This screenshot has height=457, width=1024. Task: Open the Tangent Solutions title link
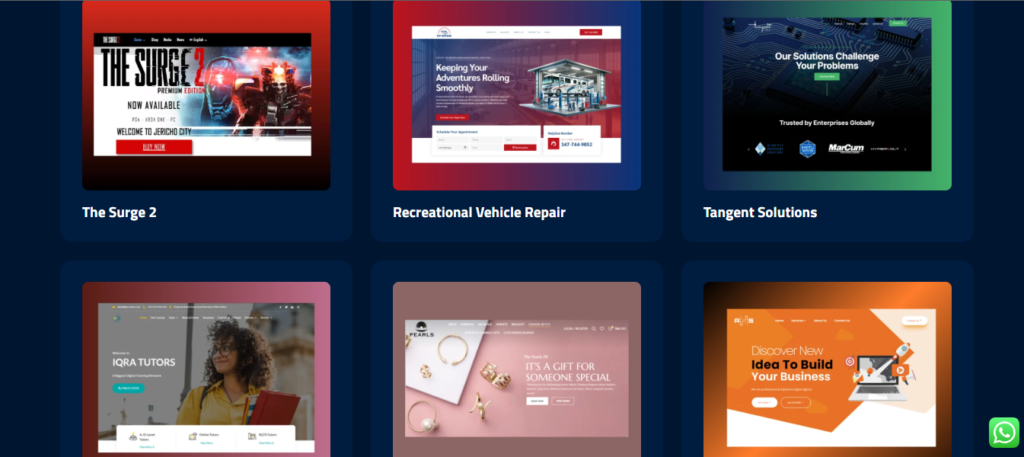click(759, 213)
